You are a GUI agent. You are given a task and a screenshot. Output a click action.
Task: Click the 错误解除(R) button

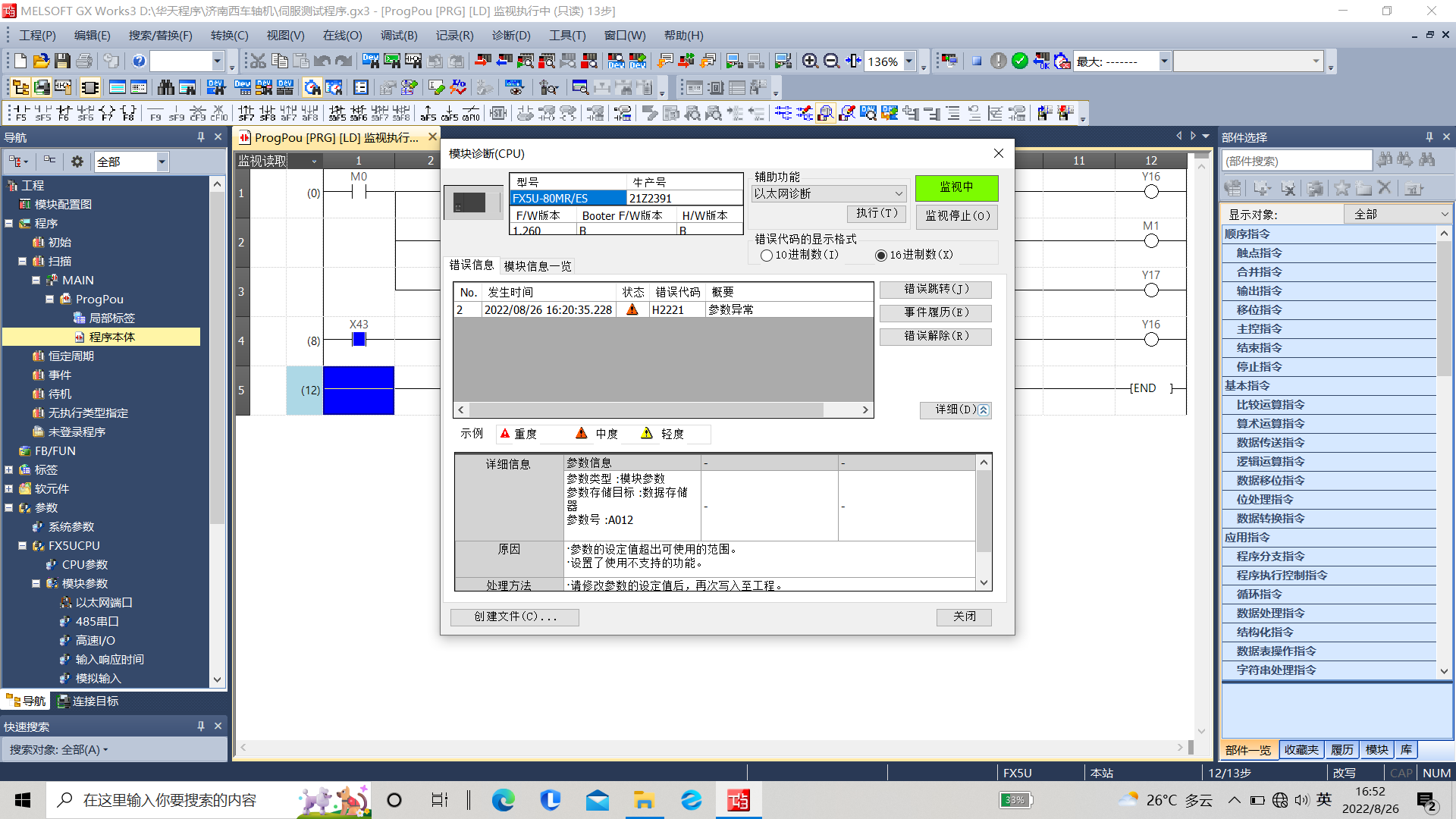click(935, 336)
